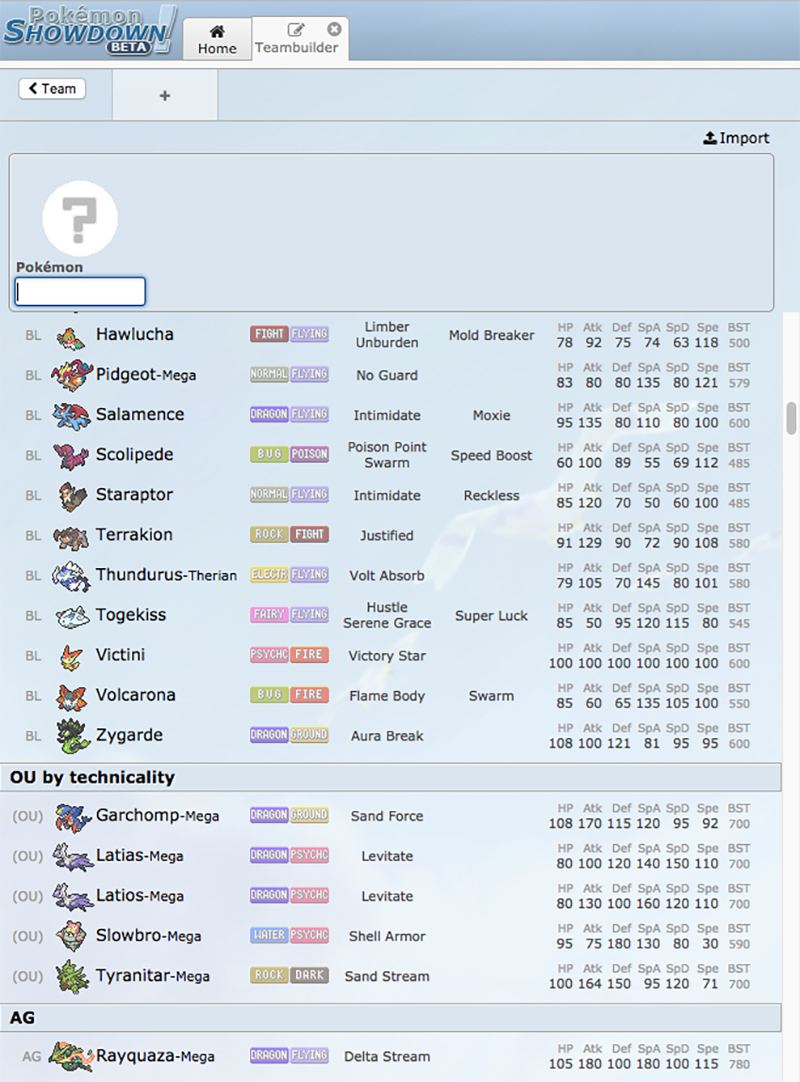The image size is (800, 1082).
Task: Open the Home tab
Action: [217, 39]
